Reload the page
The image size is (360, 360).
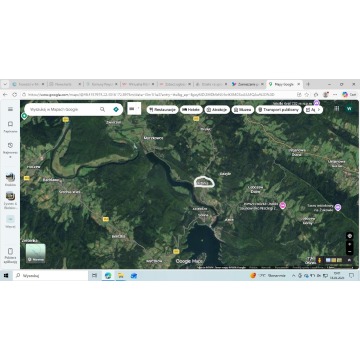[14, 95]
